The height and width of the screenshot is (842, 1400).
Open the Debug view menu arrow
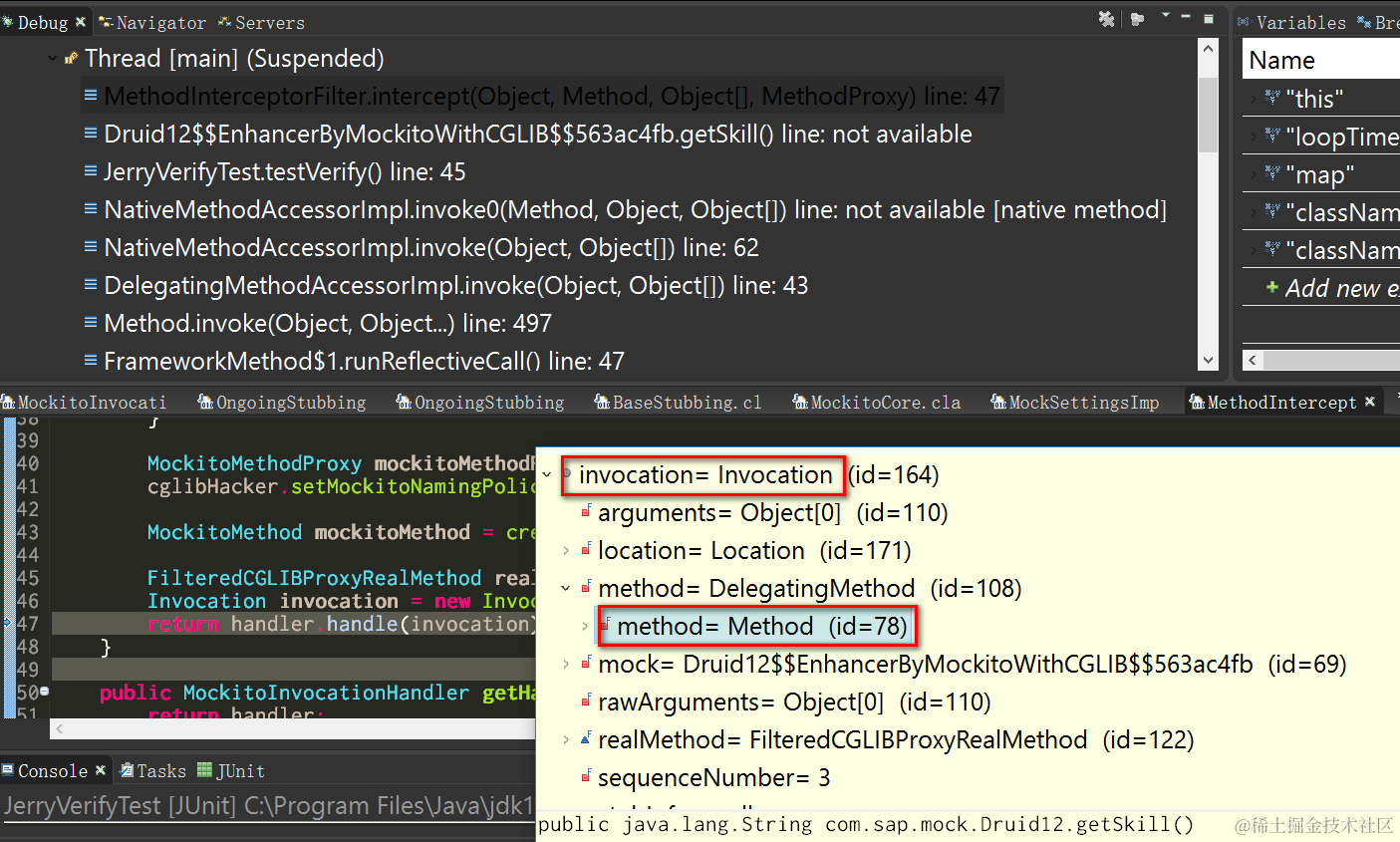pyautogui.click(x=1165, y=16)
